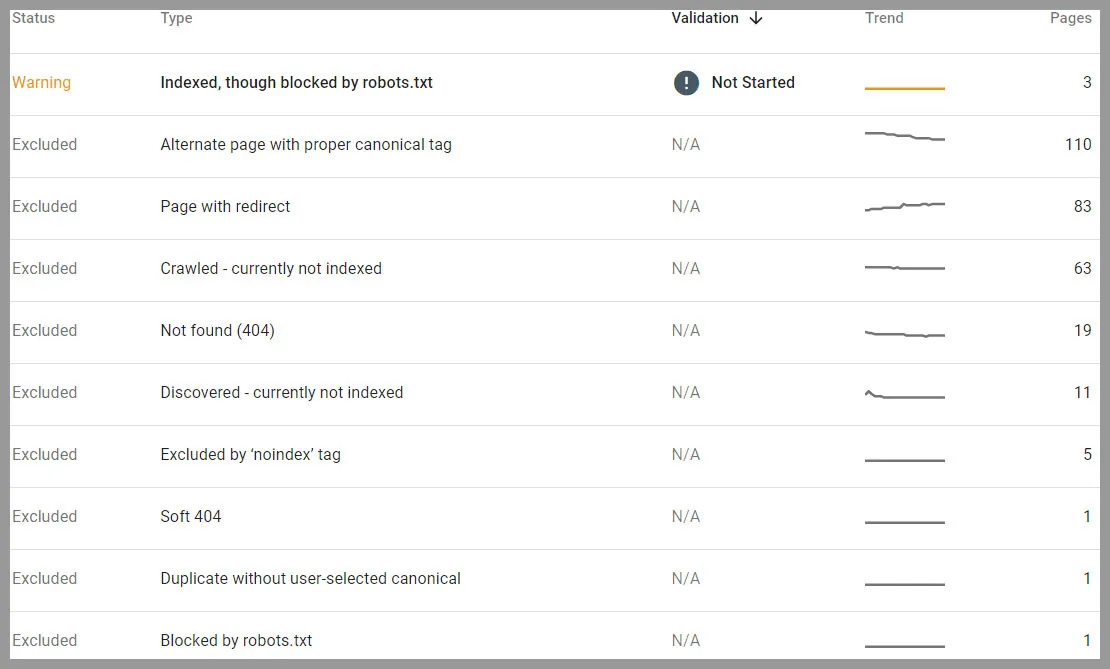Click trend sparkline for Crawled not indexed row

[x=905, y=268]
